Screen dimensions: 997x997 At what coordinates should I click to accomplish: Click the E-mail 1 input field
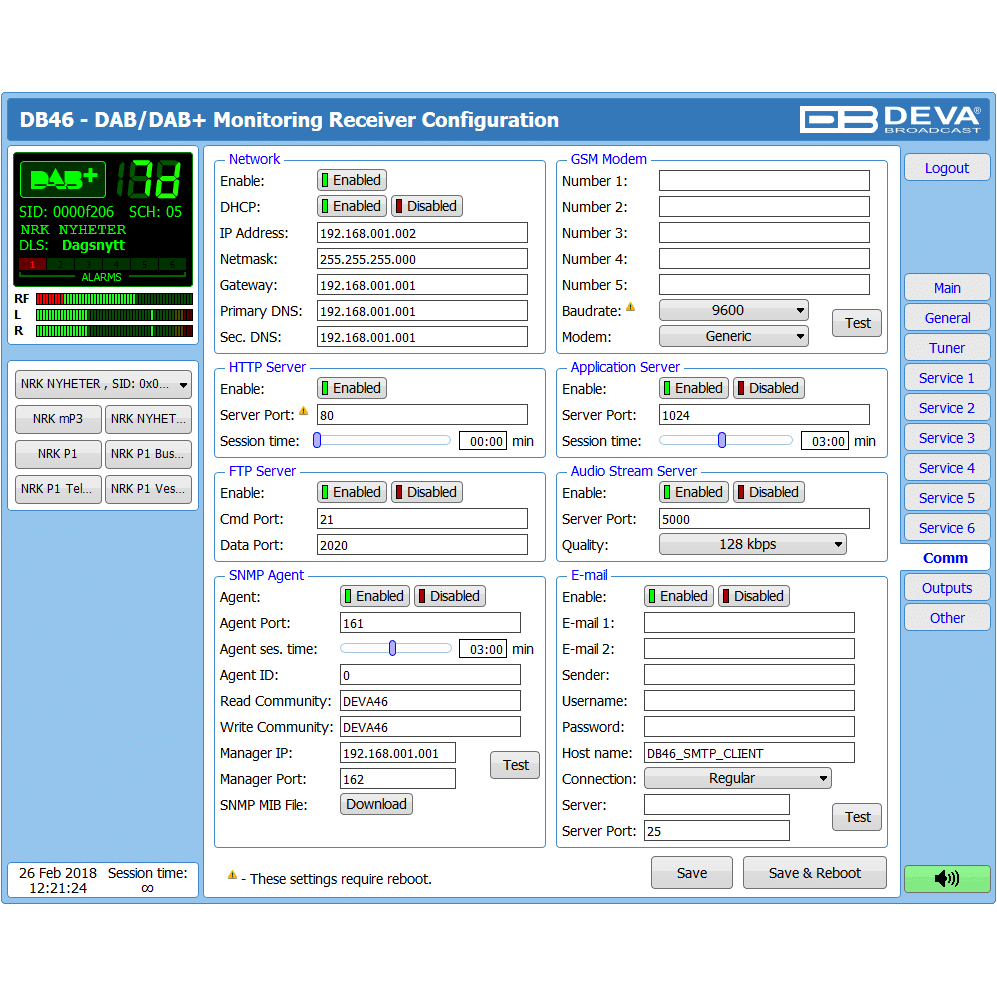(x=749, y=622)
